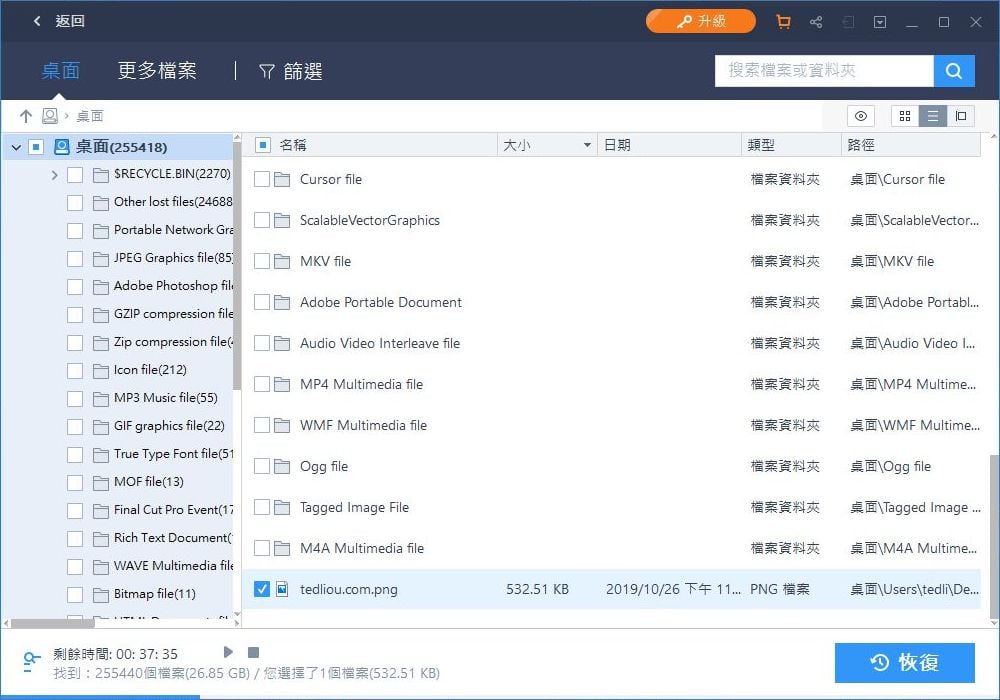
Task: Click MOF file(13) folder icon in tree
Action: [x=101, y=483]
